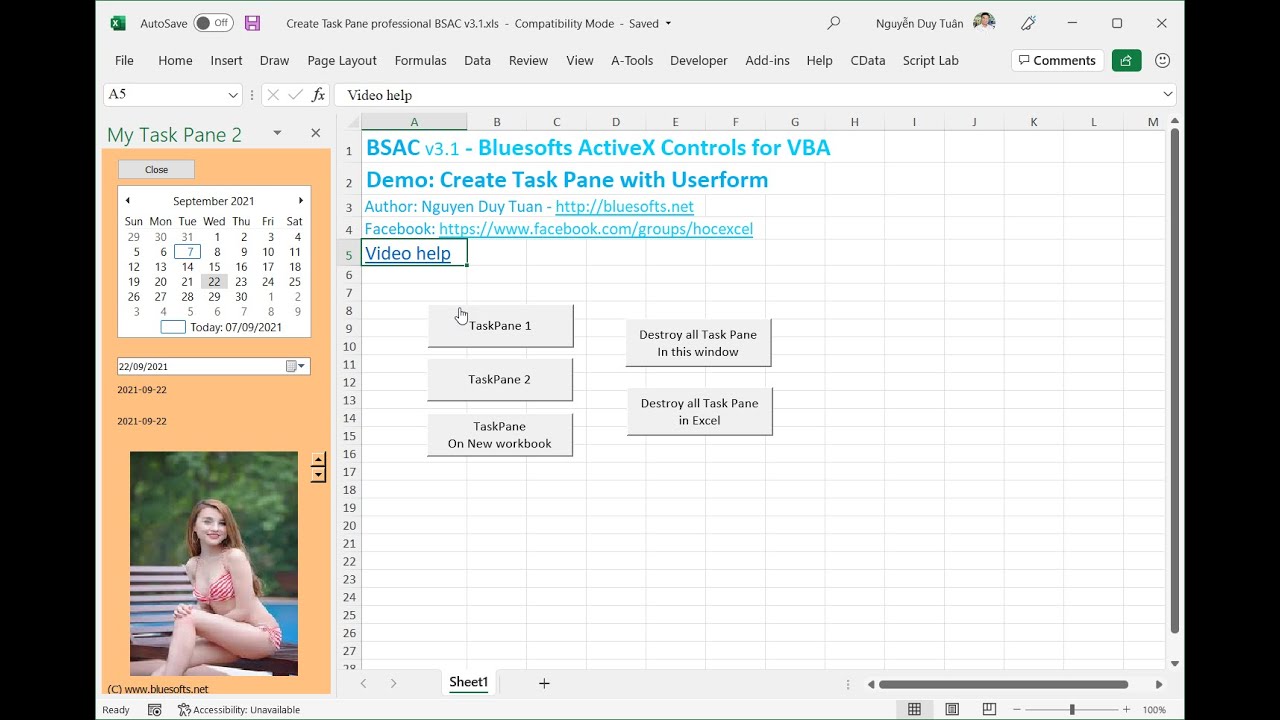Click the Enter checkmark icon in formula bar
Screen dimensions: 1280x720
(295, 95)
